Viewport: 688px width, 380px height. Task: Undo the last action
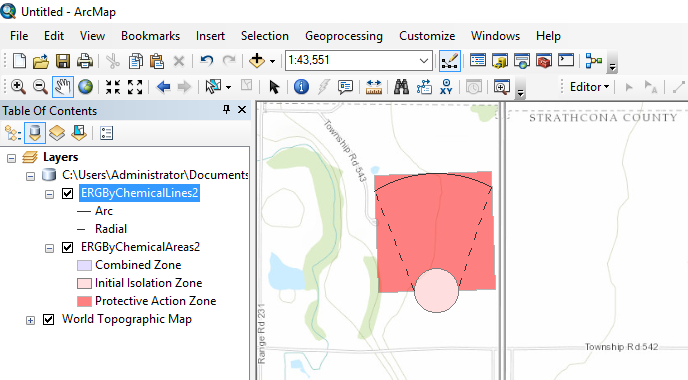point(206,61)
